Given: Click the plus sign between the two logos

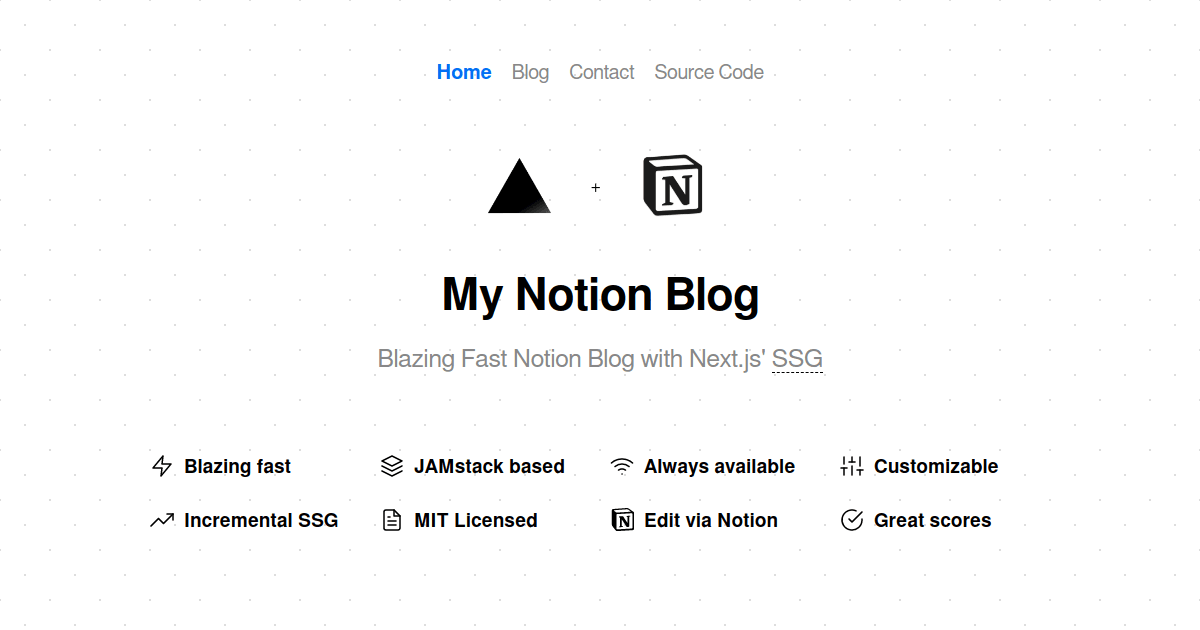Looking at the screenshot, I should tap(596, 187).
